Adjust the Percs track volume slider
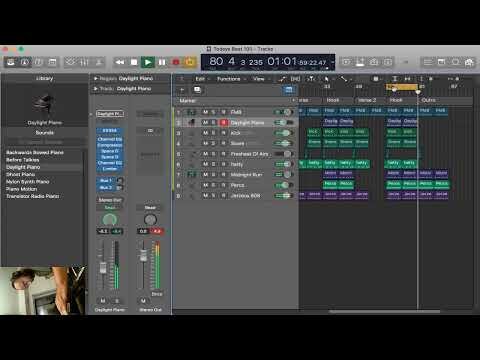480x360 pixels. click(284, 185)
